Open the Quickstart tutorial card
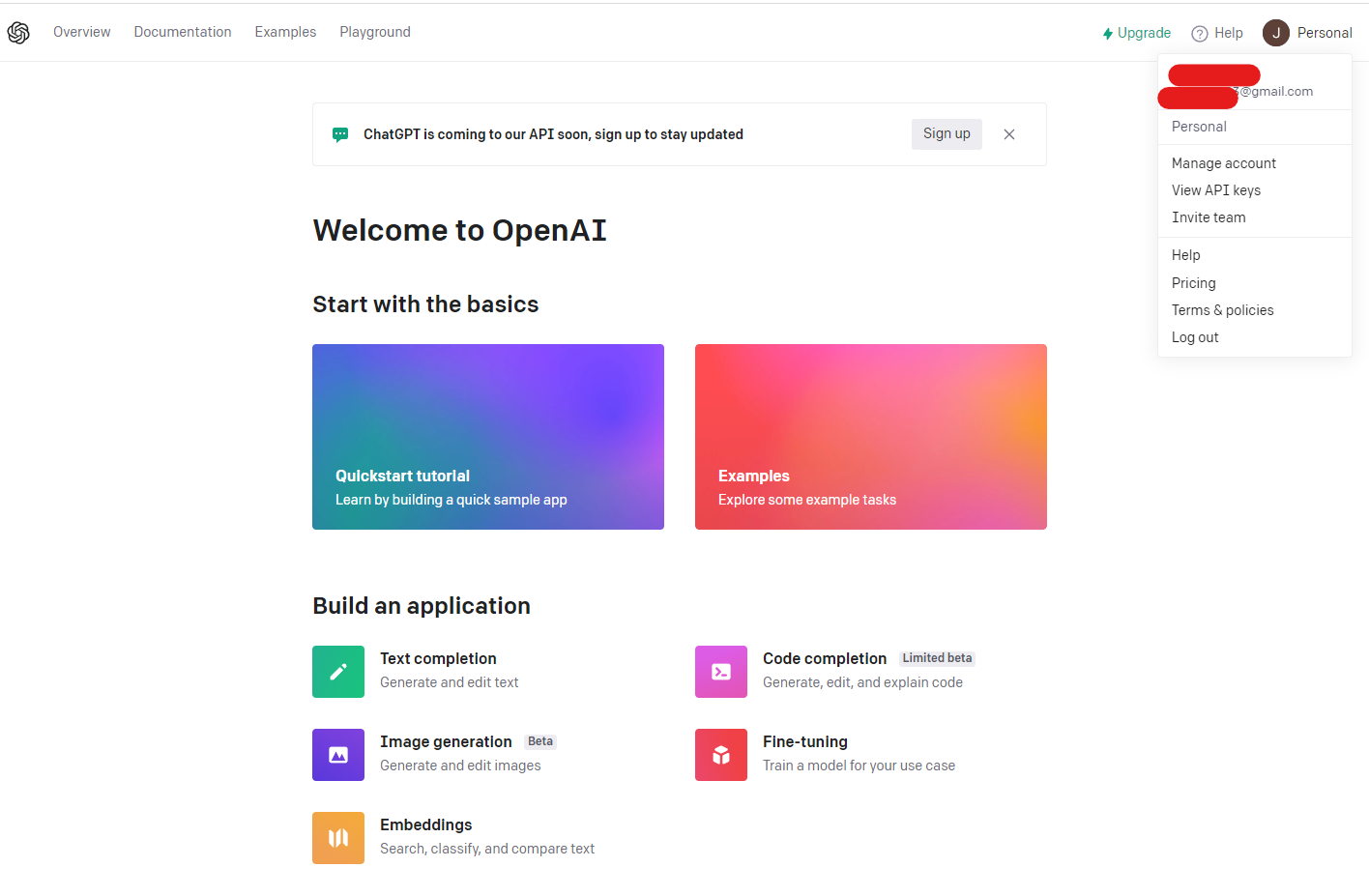 [x=488, y=437]
